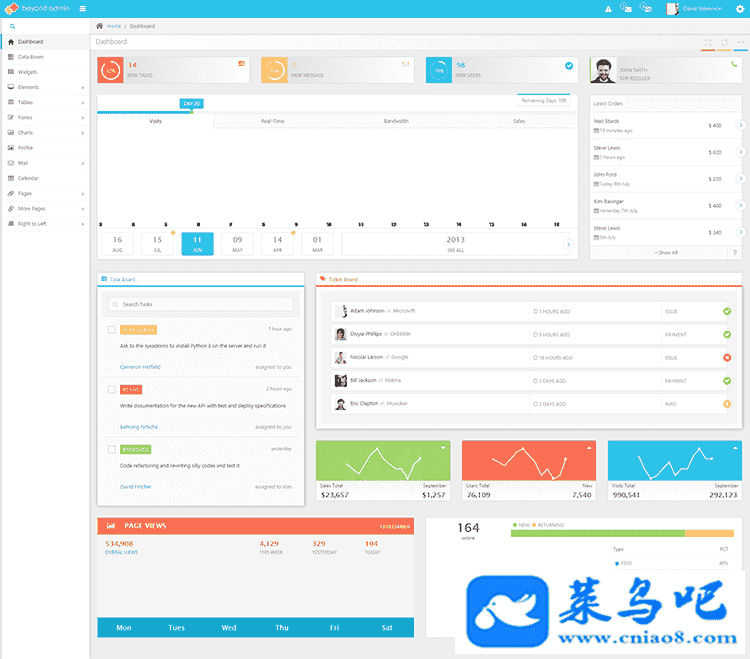The width and height of the screenshot is (750, 659).
Task: Click orange status icon on Eric Clapton ticket
Action: click(727, 404)
